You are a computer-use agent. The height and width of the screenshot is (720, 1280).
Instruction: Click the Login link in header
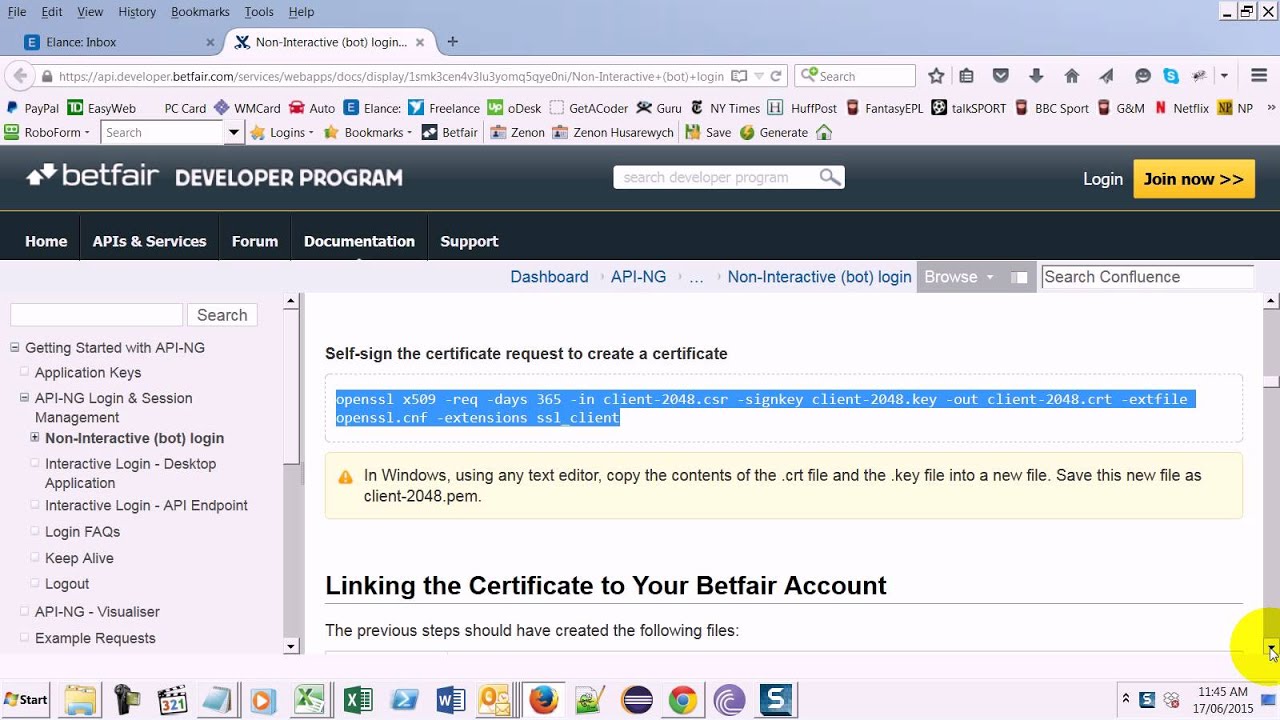(x=1103, y=179)
